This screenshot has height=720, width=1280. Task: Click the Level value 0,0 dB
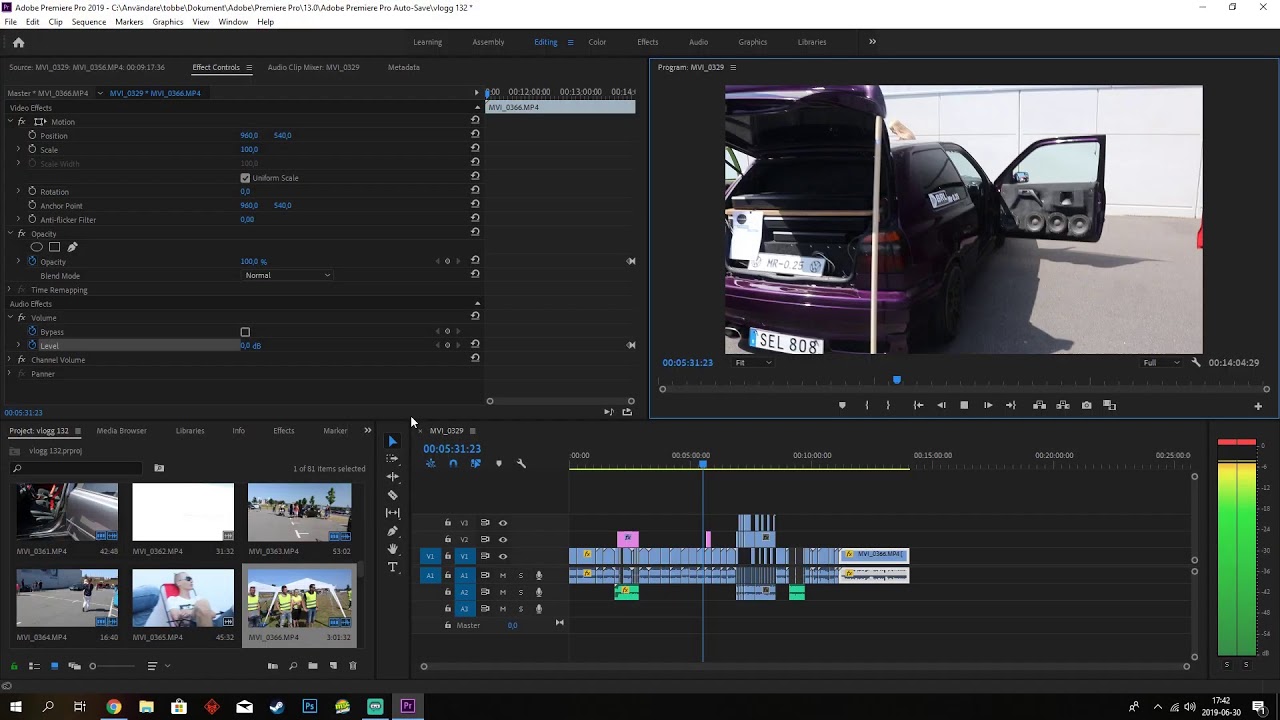coord(250,346)
